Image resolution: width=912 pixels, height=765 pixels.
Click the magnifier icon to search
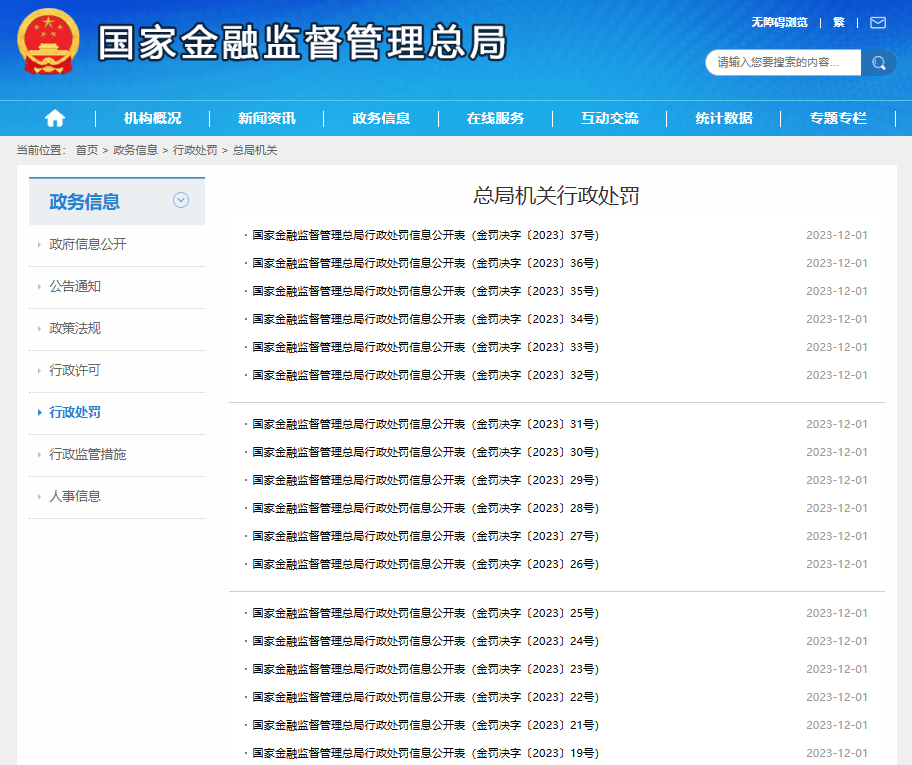879,62
